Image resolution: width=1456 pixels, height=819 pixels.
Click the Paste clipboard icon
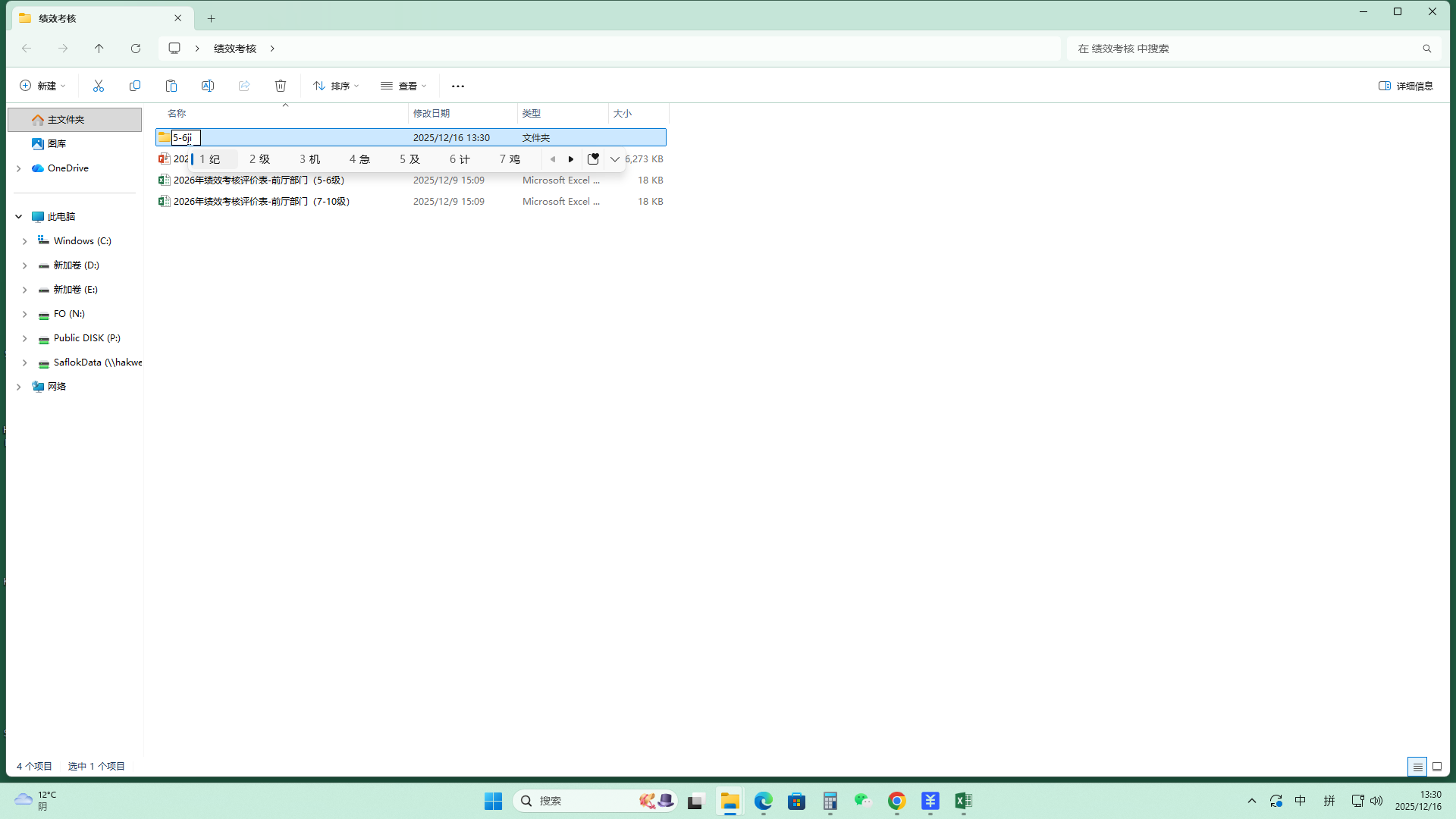click(x=171, y=86)
